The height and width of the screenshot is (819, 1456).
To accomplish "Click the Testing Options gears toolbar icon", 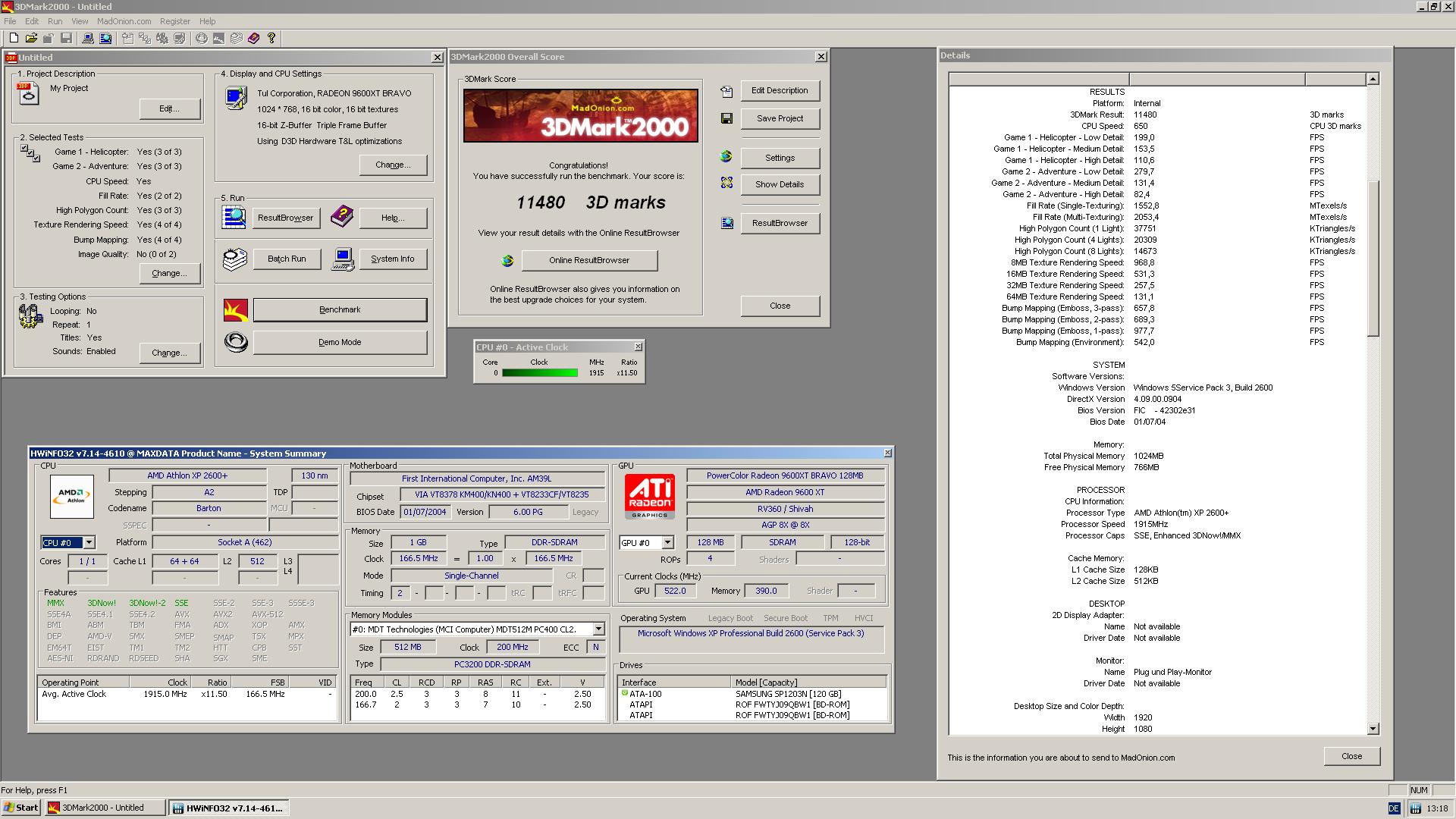I will tap(162, 38).
